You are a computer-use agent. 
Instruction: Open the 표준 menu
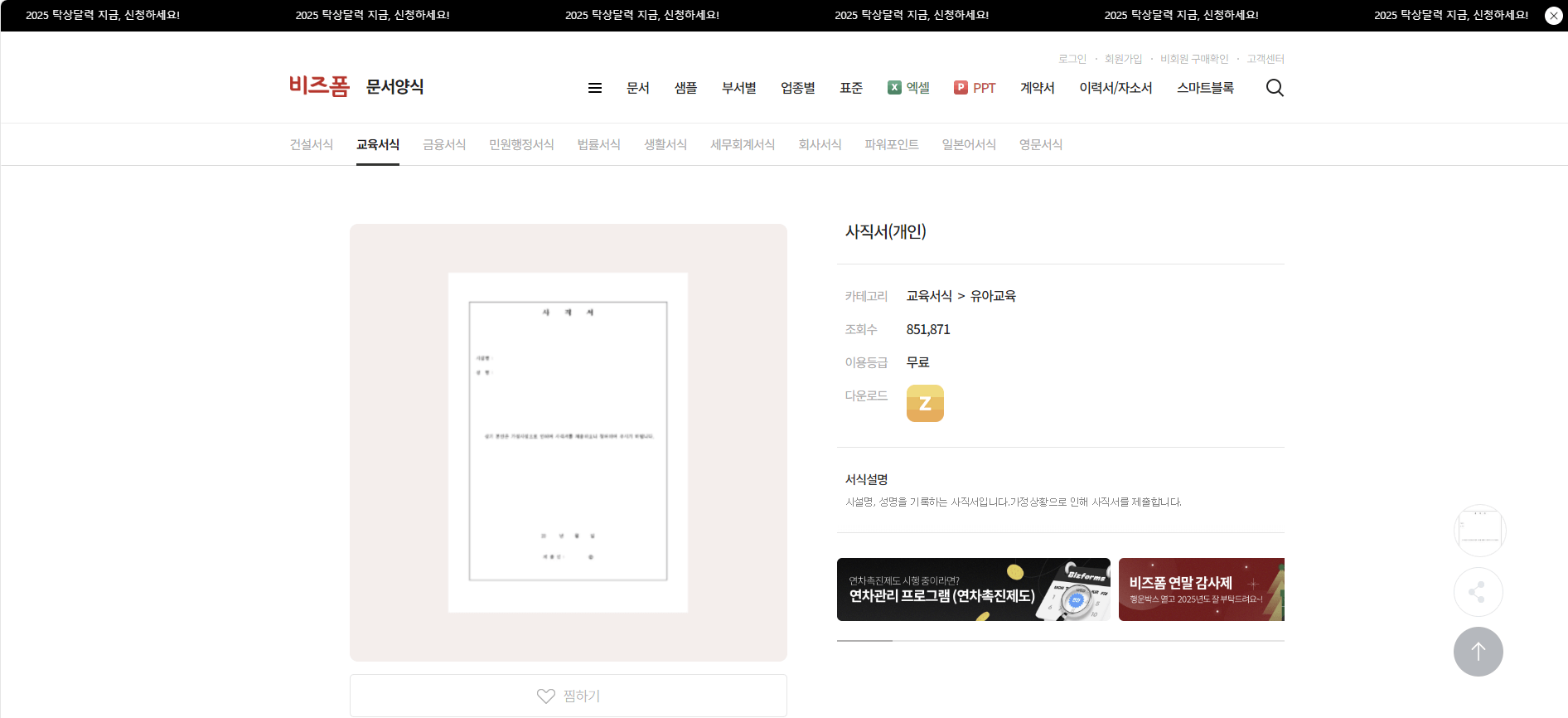pyautogui.click(x=851, y=88)
